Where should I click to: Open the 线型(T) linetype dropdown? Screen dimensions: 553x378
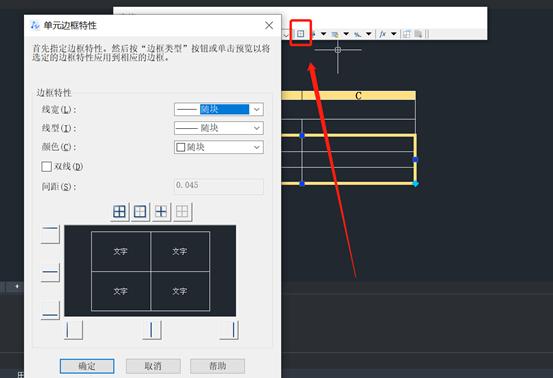[x=219, y=128]
